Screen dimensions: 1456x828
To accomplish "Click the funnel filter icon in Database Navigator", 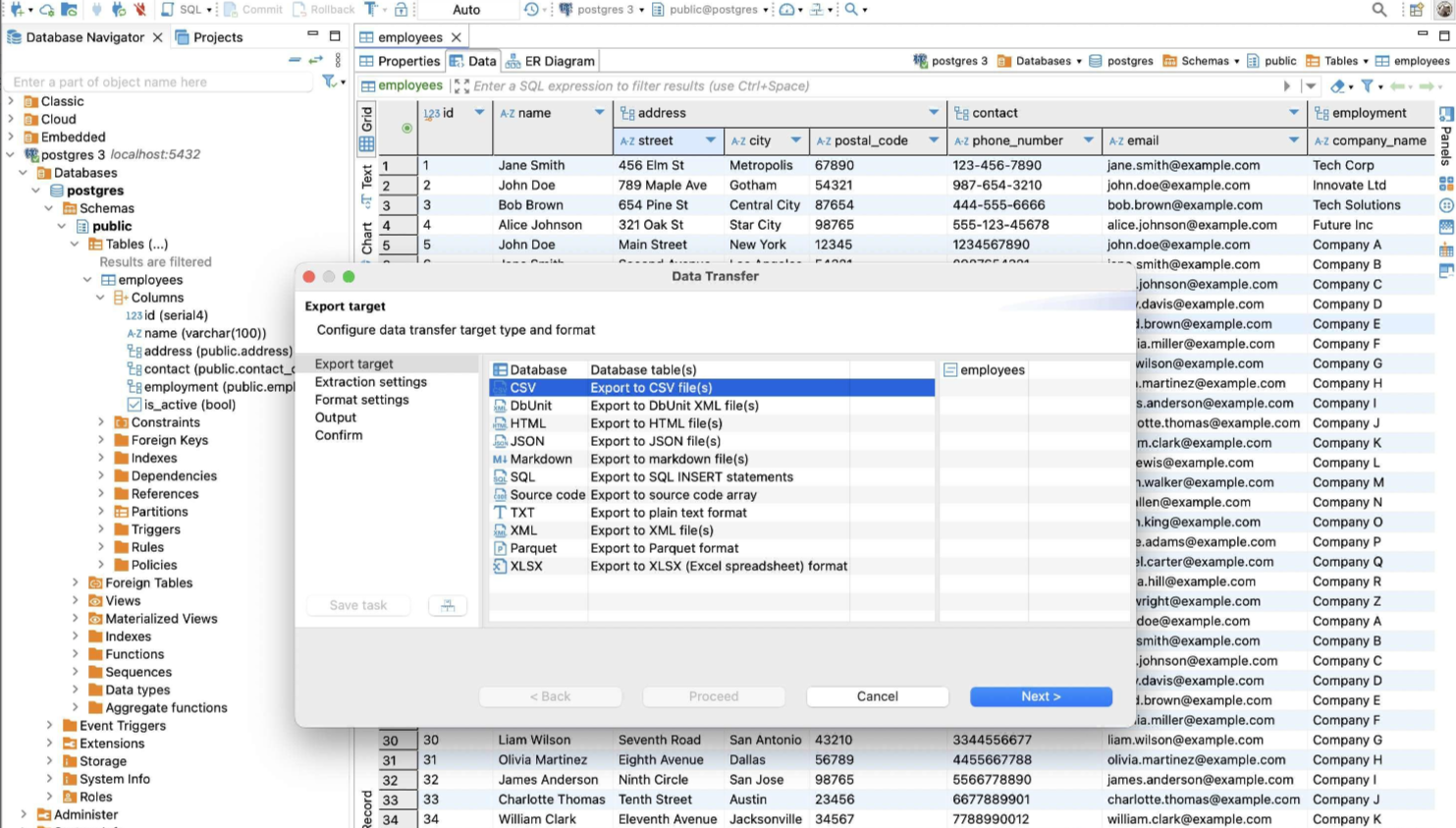I will tap(330, 82).
